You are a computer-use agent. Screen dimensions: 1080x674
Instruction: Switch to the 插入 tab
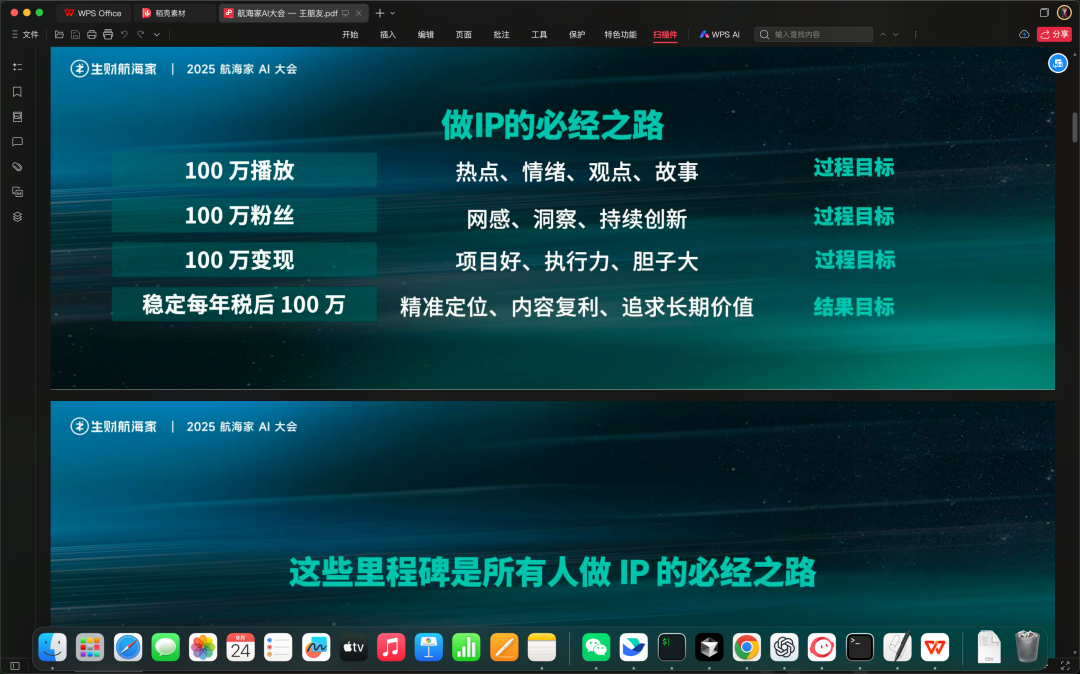(388, 34)
